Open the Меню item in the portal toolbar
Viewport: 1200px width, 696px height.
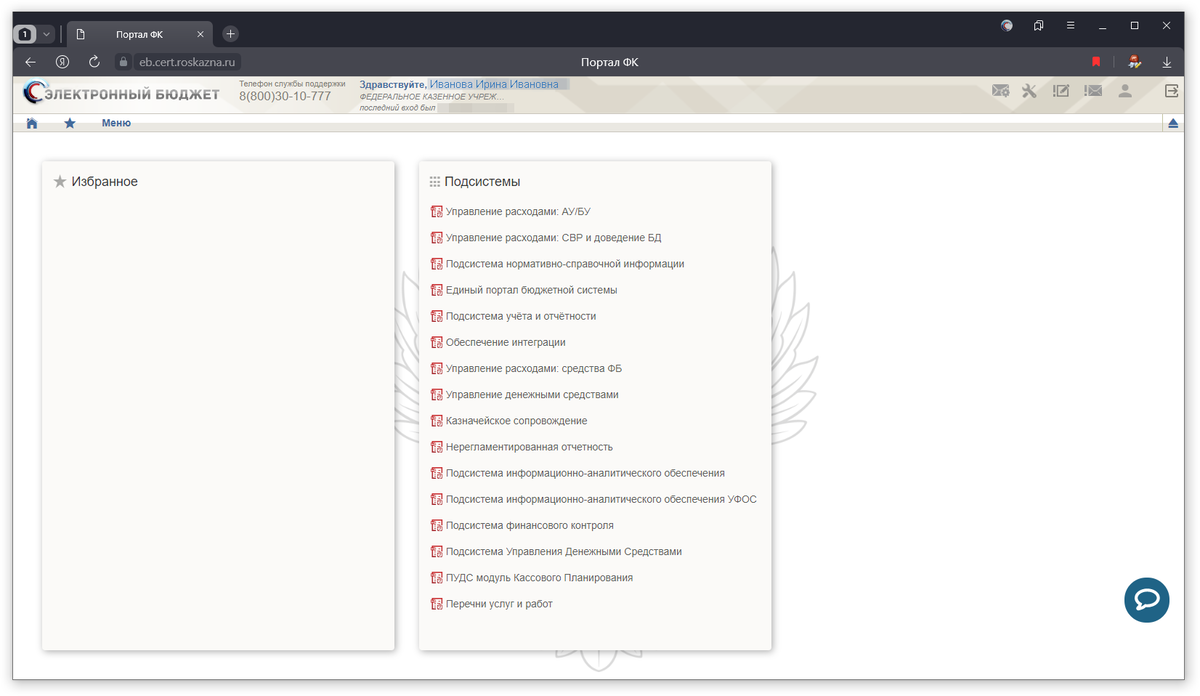[x=116, y=123]
